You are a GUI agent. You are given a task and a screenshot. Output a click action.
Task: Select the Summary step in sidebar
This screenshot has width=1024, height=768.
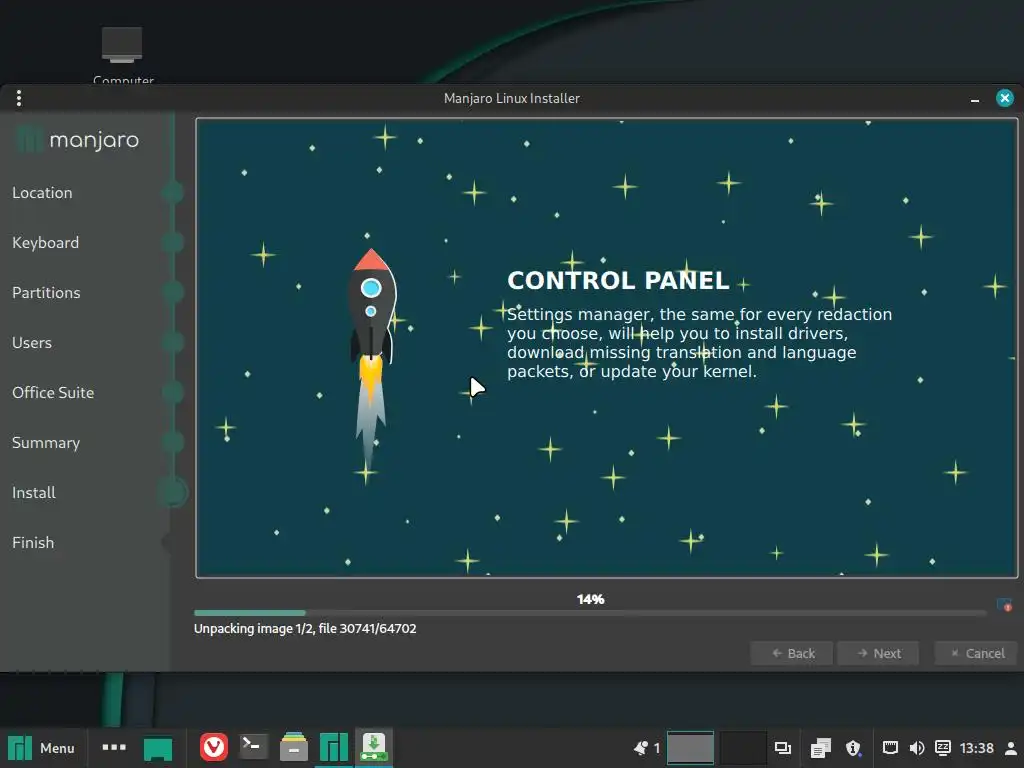[46, 443]
